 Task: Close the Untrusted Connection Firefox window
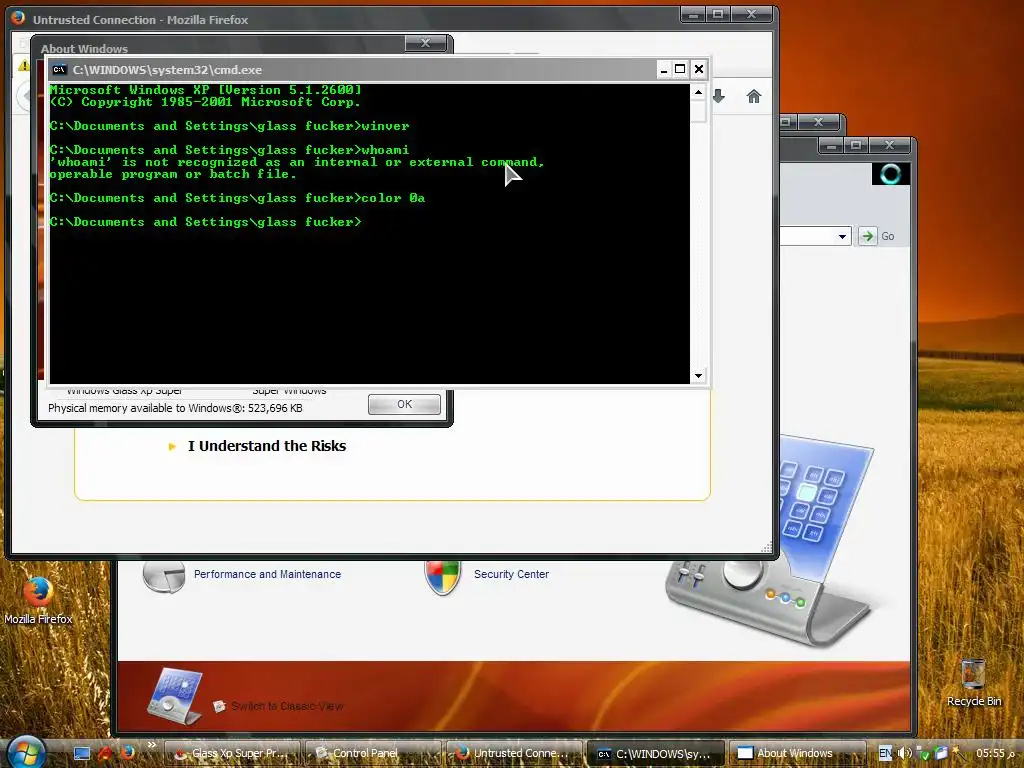coord(751,14)
